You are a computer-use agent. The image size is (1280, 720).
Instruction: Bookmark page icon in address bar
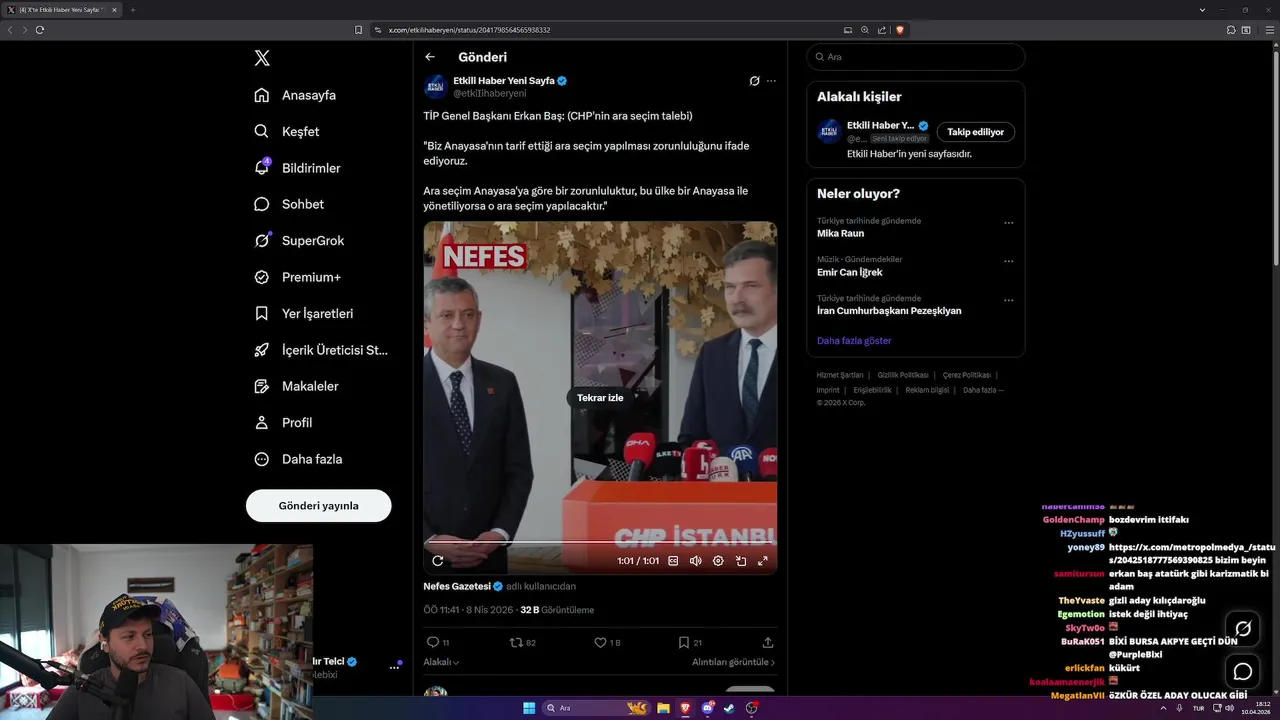[358, 30]
